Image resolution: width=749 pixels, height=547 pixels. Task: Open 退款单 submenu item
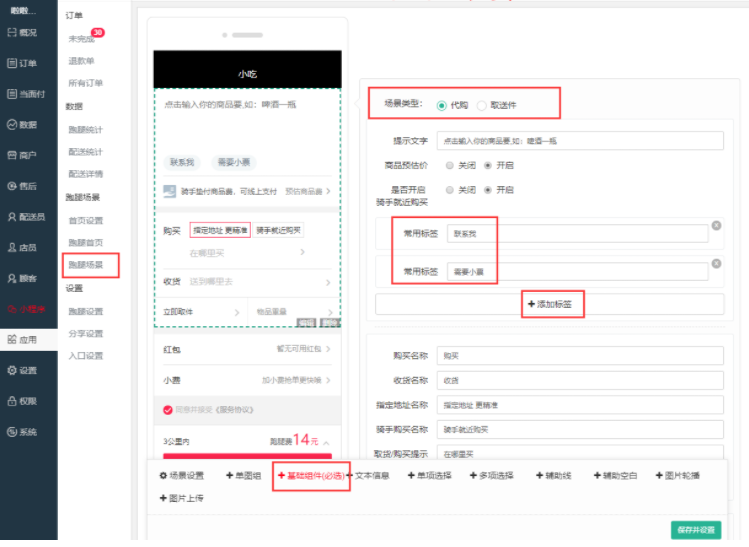click(81, 61)
